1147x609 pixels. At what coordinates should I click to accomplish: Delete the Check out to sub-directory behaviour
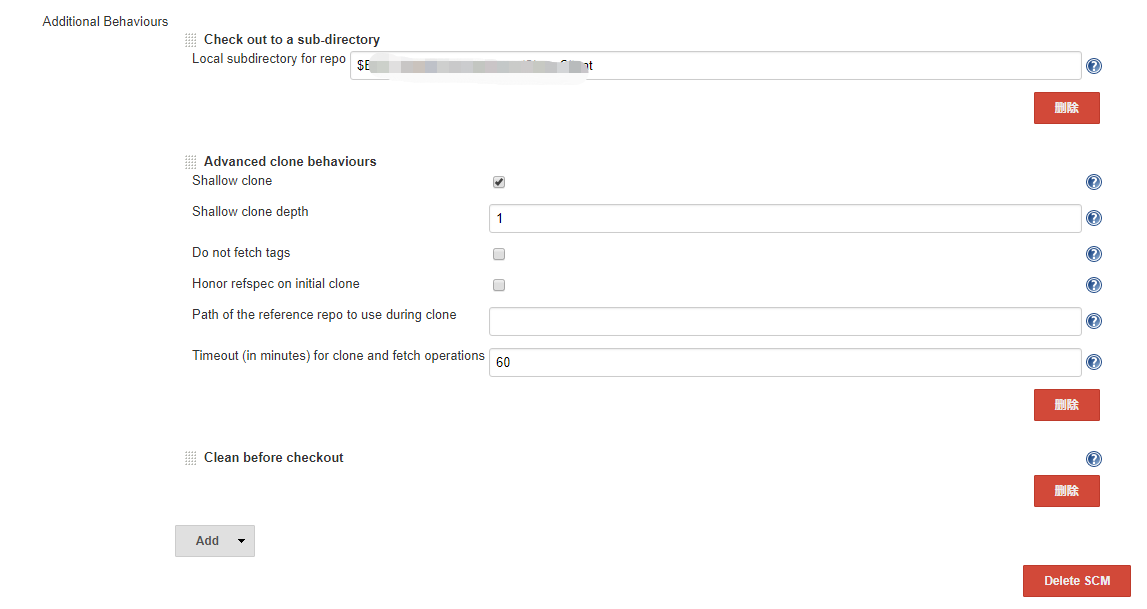point(1067,108)
